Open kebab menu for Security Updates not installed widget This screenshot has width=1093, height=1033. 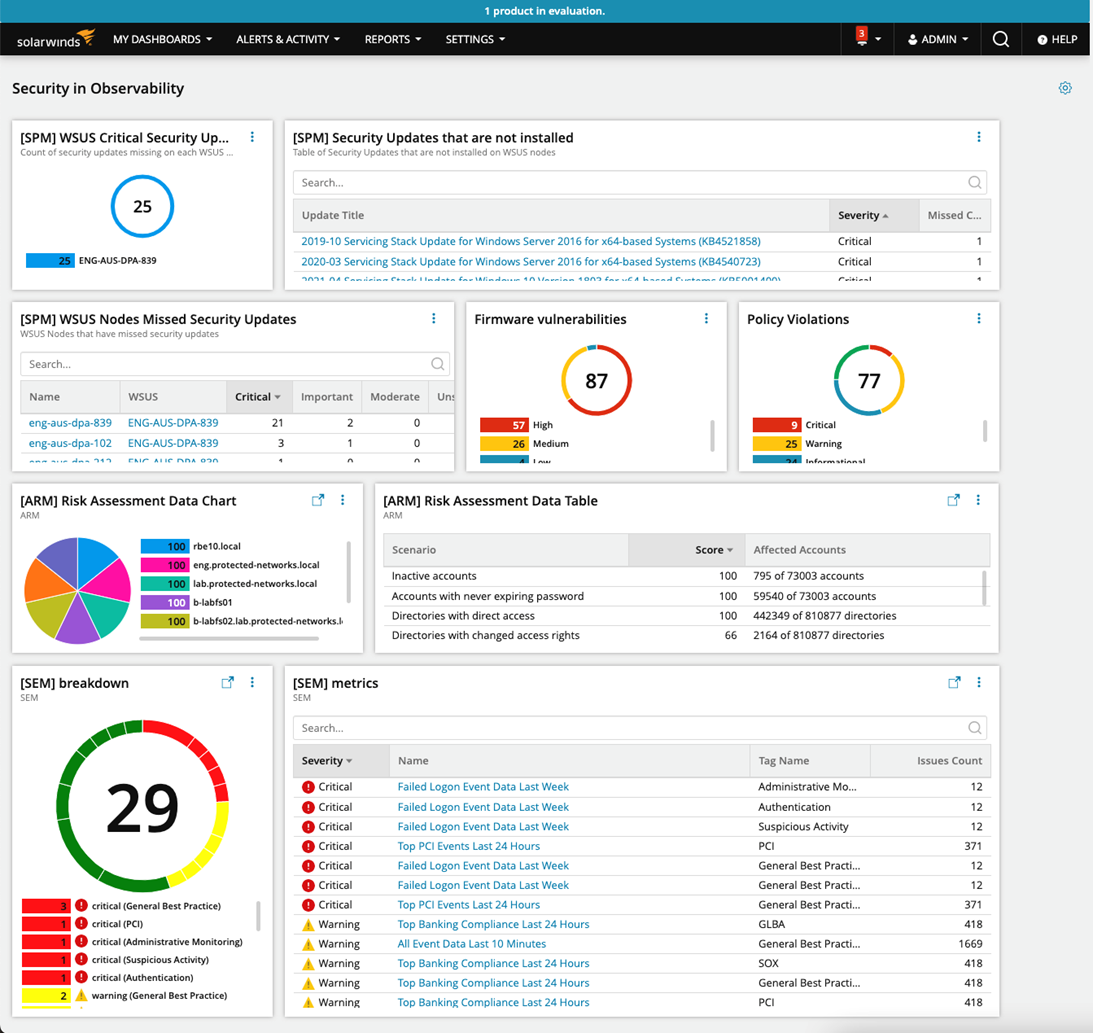tap(979, 137)
